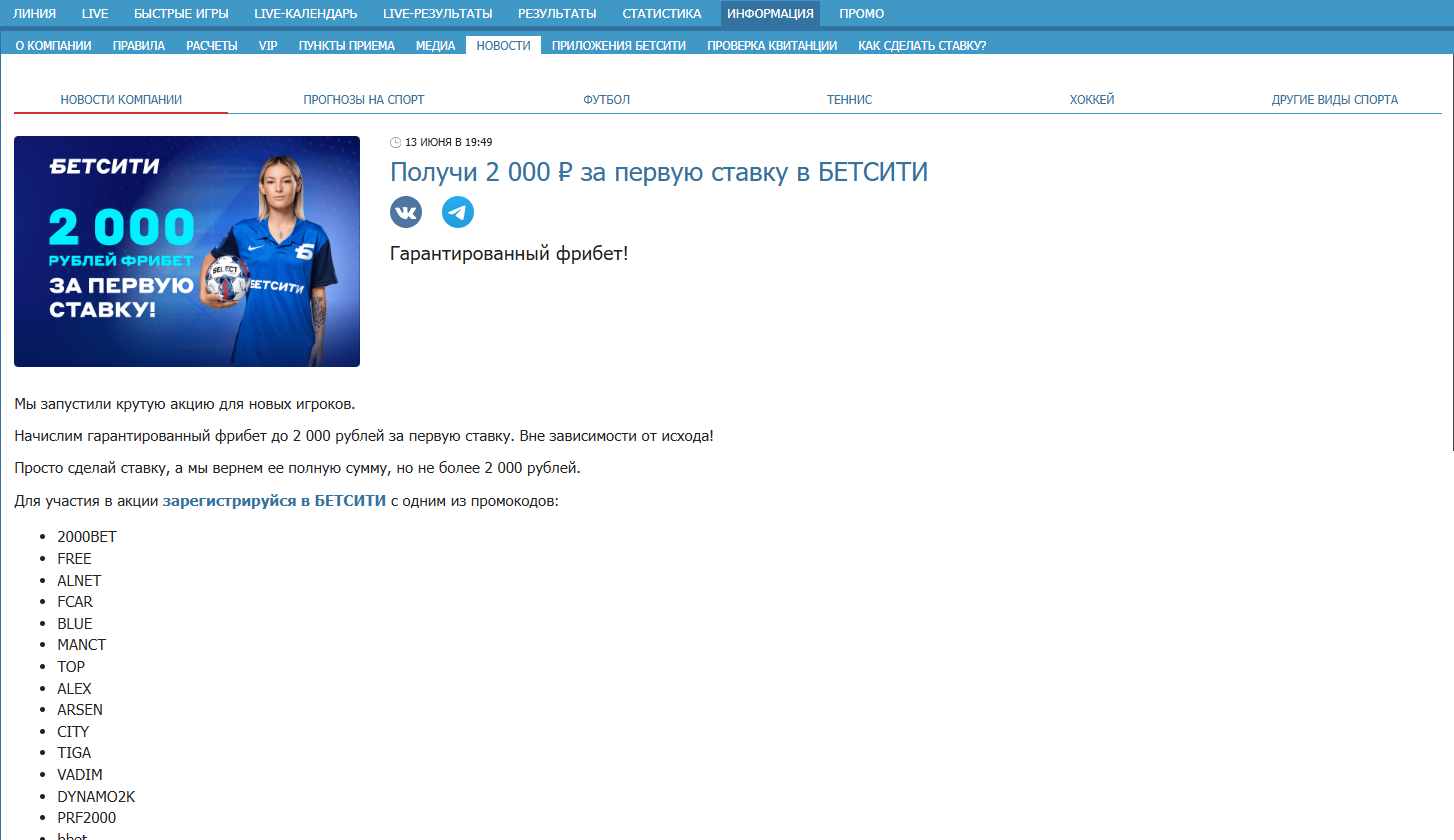This screenshot has height=840, width=1454.
Task: Click promo code 2000BET
Action: click(x=87, y=537)
